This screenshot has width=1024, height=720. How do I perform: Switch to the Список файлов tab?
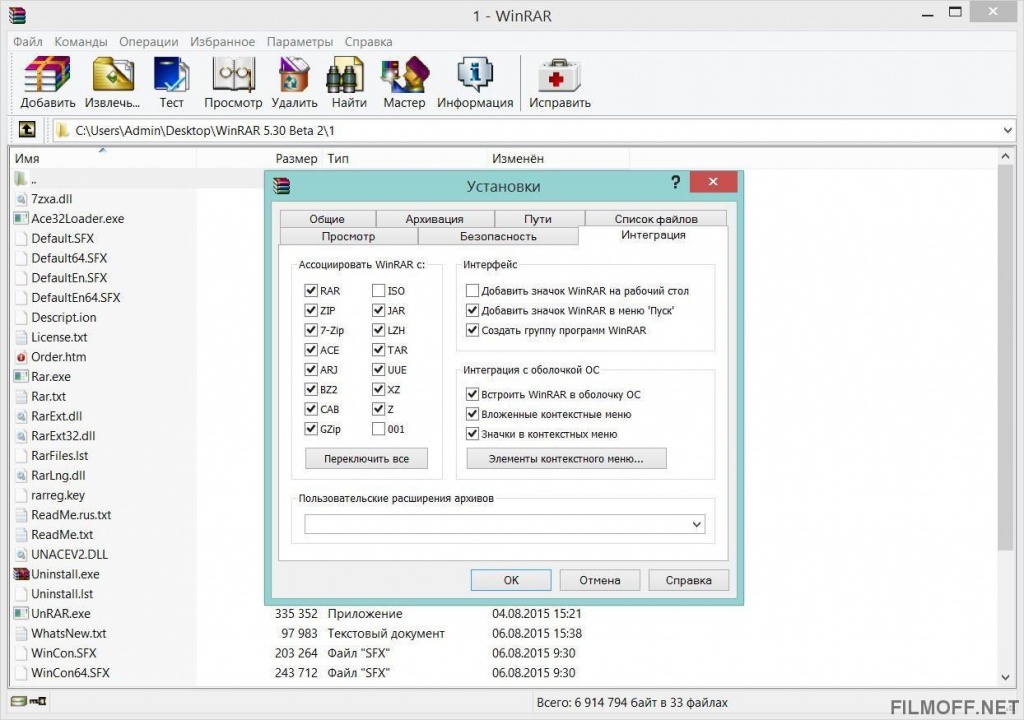click(x=656, y=218)
